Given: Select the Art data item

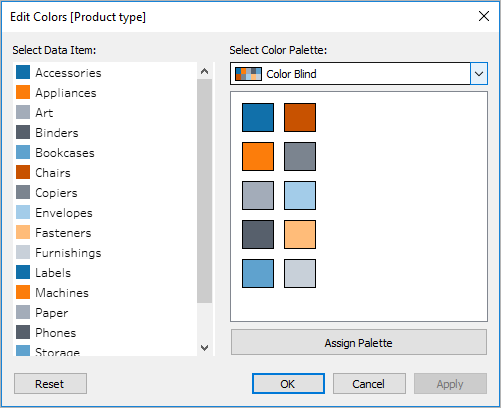Looking at the screenshot, I should (x=105, y=113).
